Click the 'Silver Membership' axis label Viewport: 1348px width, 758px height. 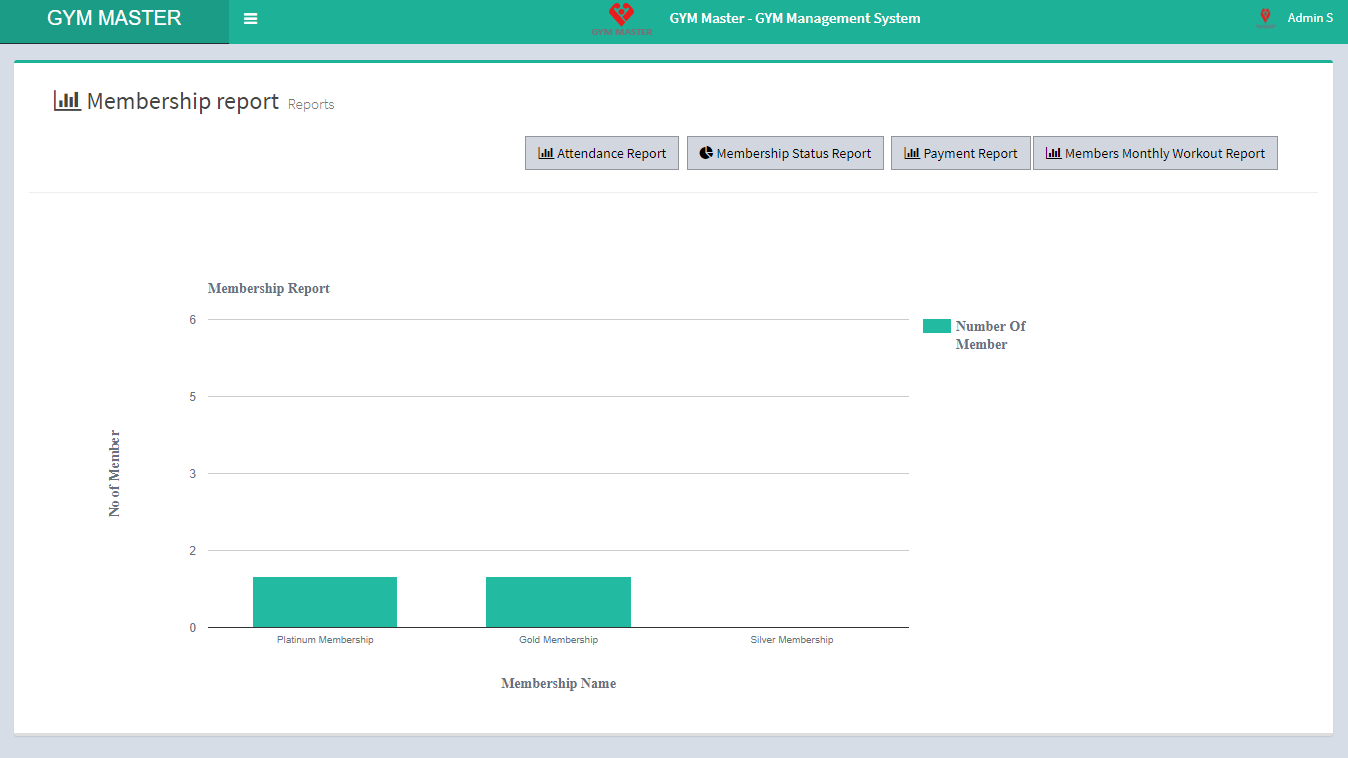coord(791,640)
